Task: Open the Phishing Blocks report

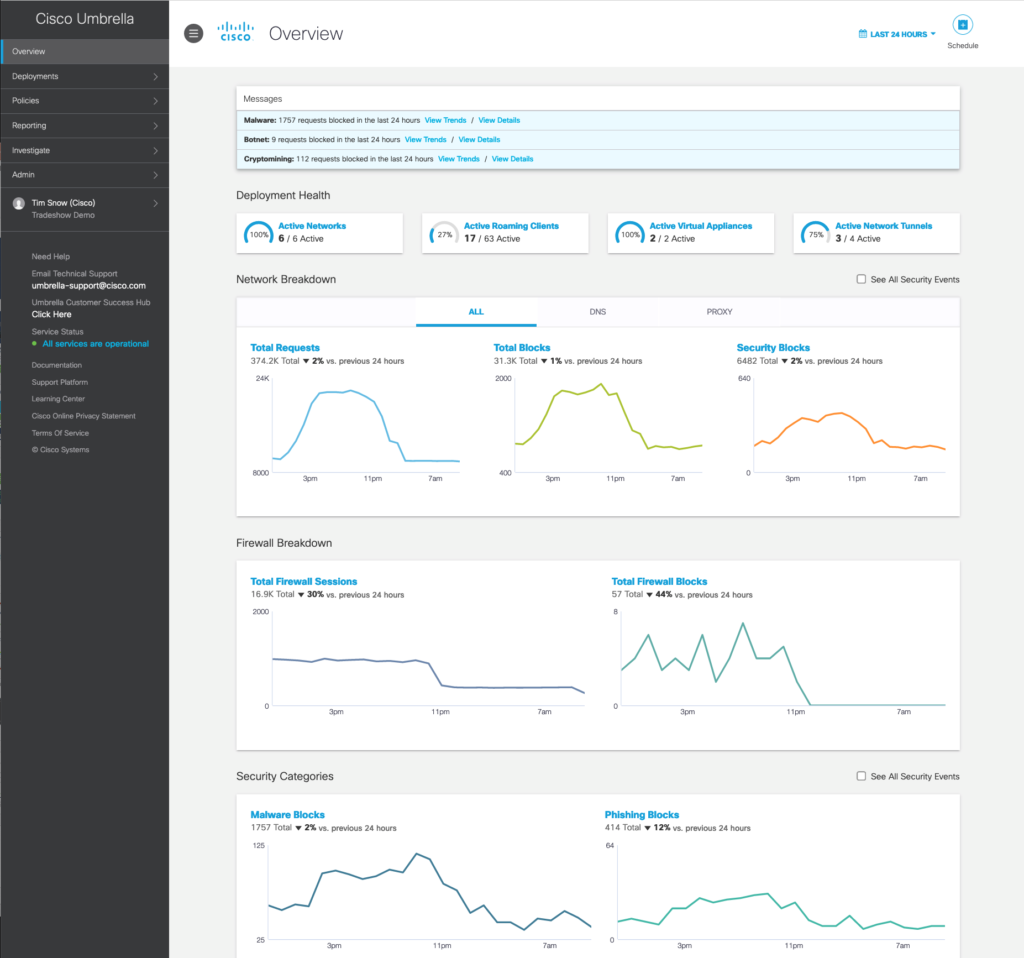Action: 641,814
